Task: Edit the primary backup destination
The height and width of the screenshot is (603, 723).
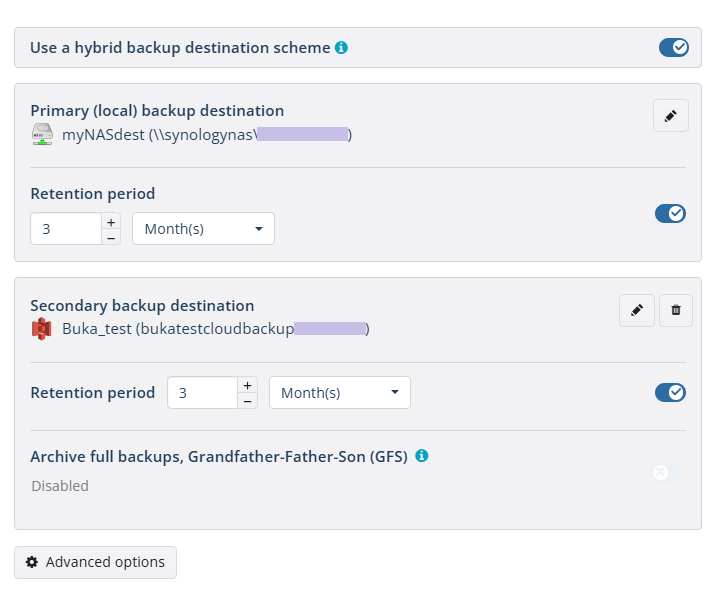Action: point(670,116)
